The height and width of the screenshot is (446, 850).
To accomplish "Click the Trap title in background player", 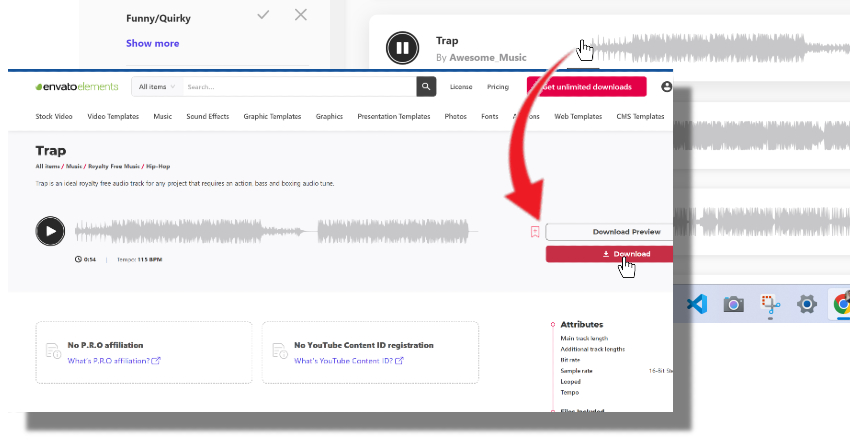I will pos(447,41).
